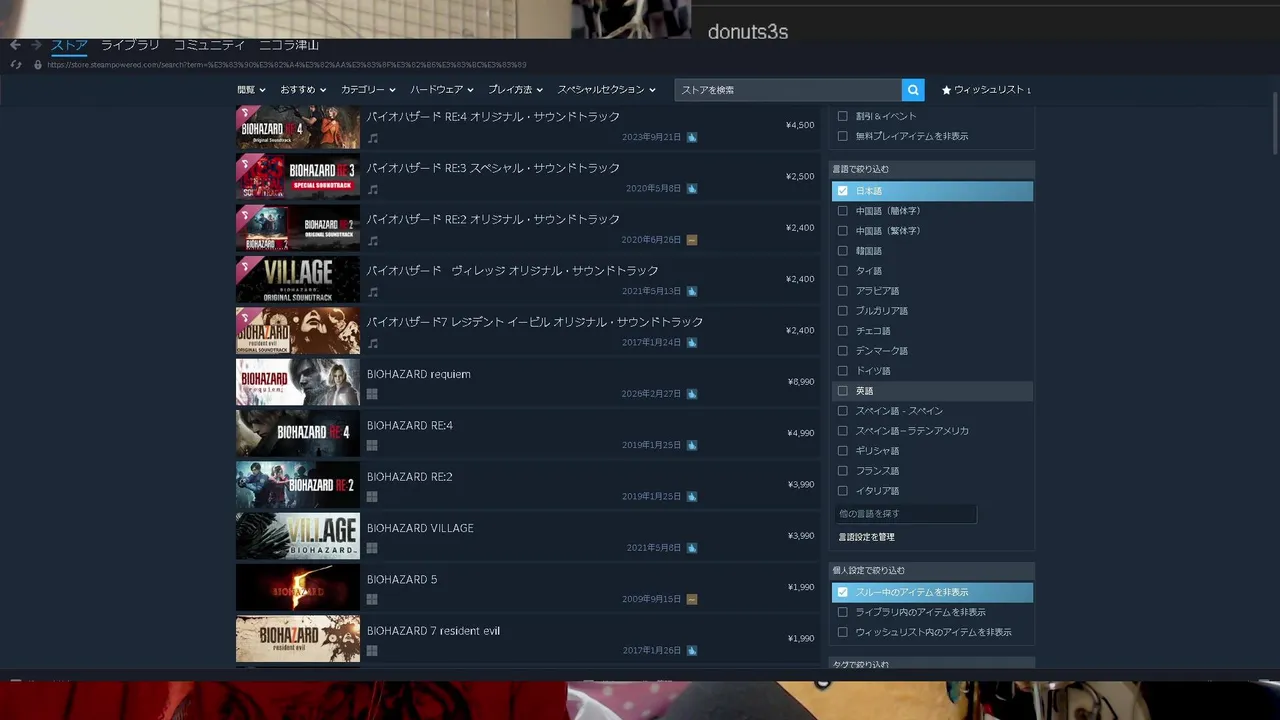Screen dimensions: 1280x720
Task: Open the コミュニティ tab
Action: coord(209,45)
